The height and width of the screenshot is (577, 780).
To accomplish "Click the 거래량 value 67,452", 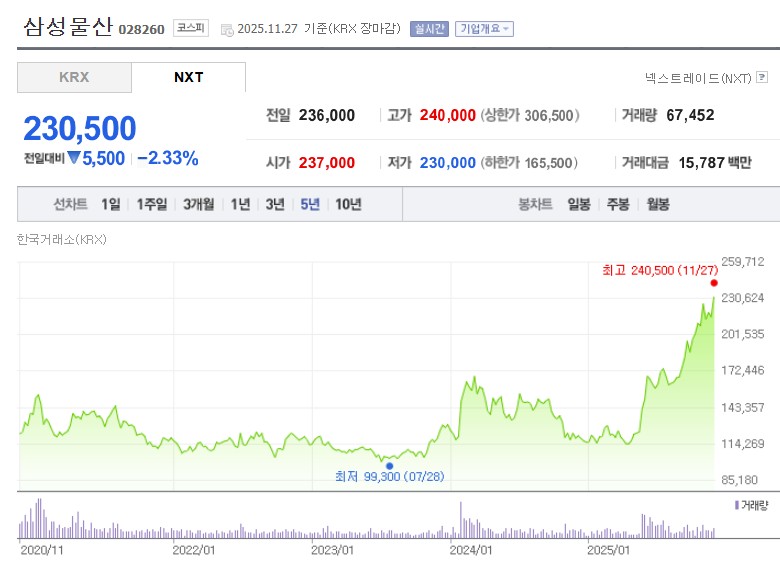I will click(x=690, y=115).
